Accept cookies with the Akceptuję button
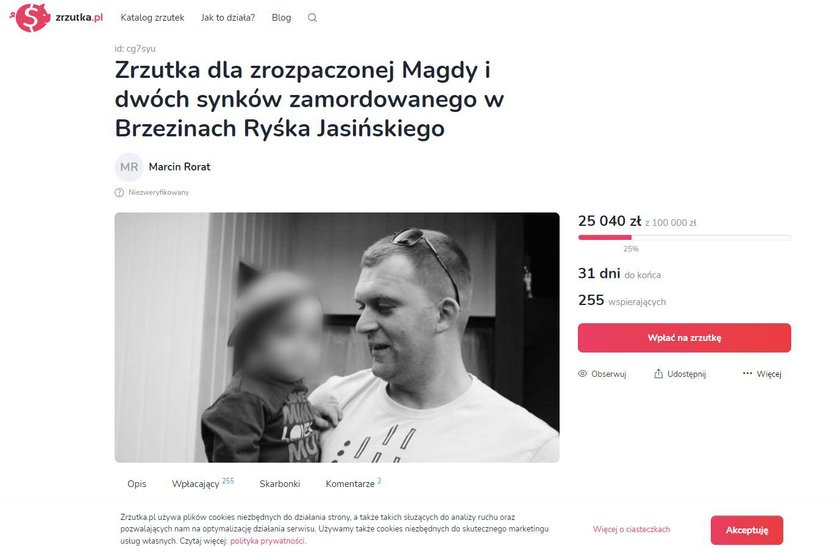This screenshot has width=840, height=554. (x=747, y=530)
